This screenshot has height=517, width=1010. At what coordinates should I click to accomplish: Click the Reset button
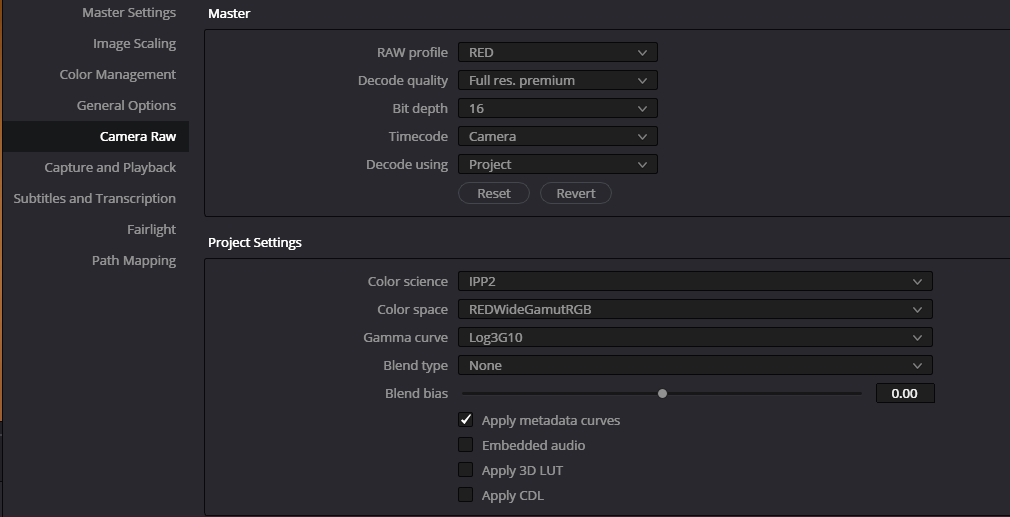point(494,193)
